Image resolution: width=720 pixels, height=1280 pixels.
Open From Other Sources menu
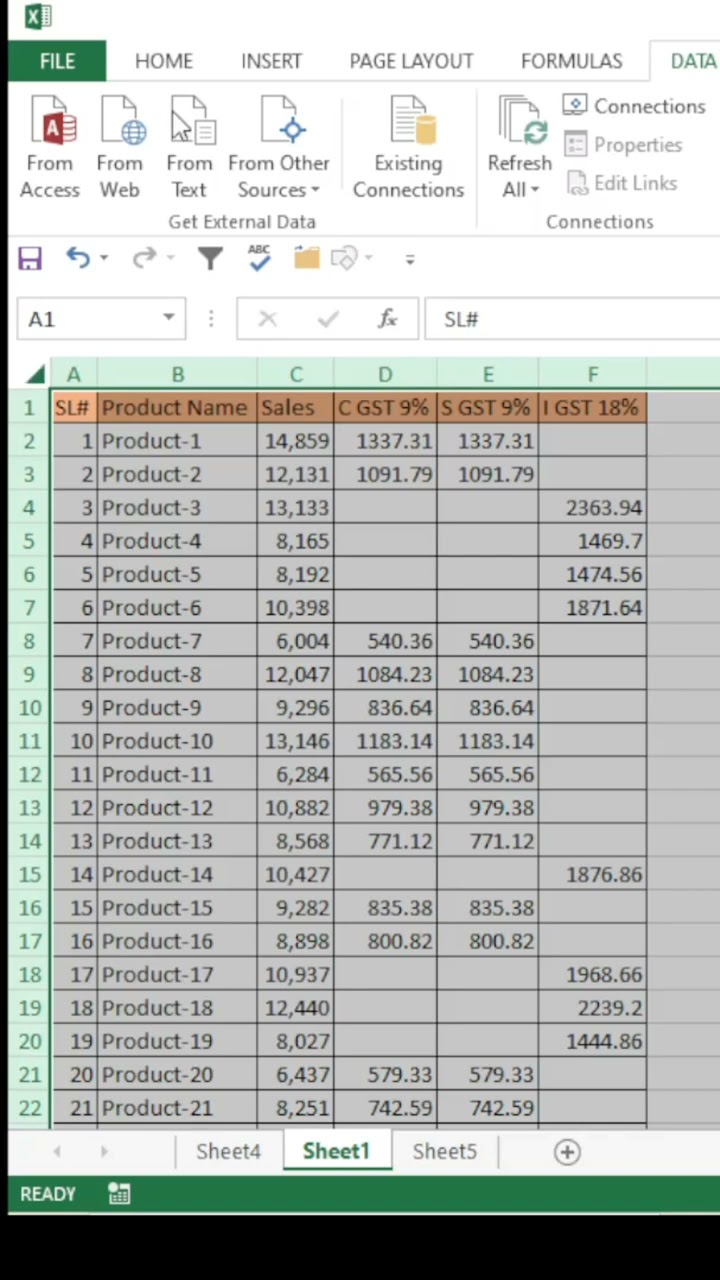click(x=279, y=147)
